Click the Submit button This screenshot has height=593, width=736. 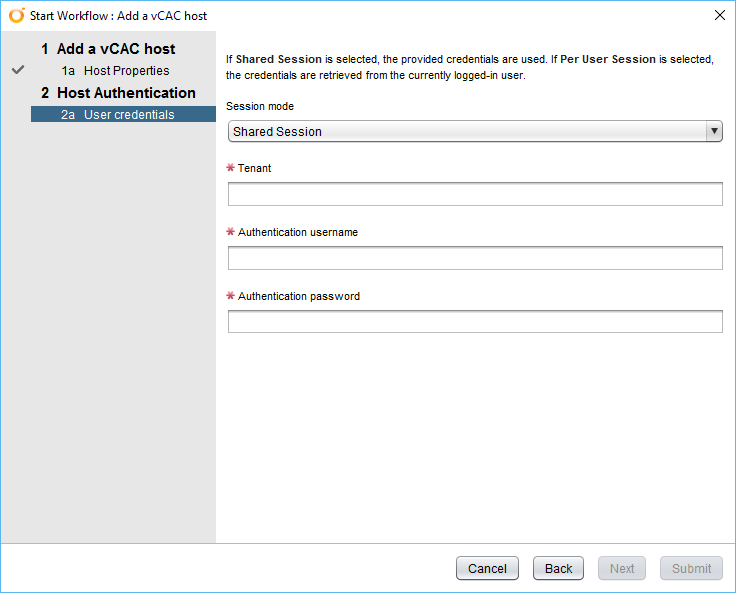pos(691,568)
